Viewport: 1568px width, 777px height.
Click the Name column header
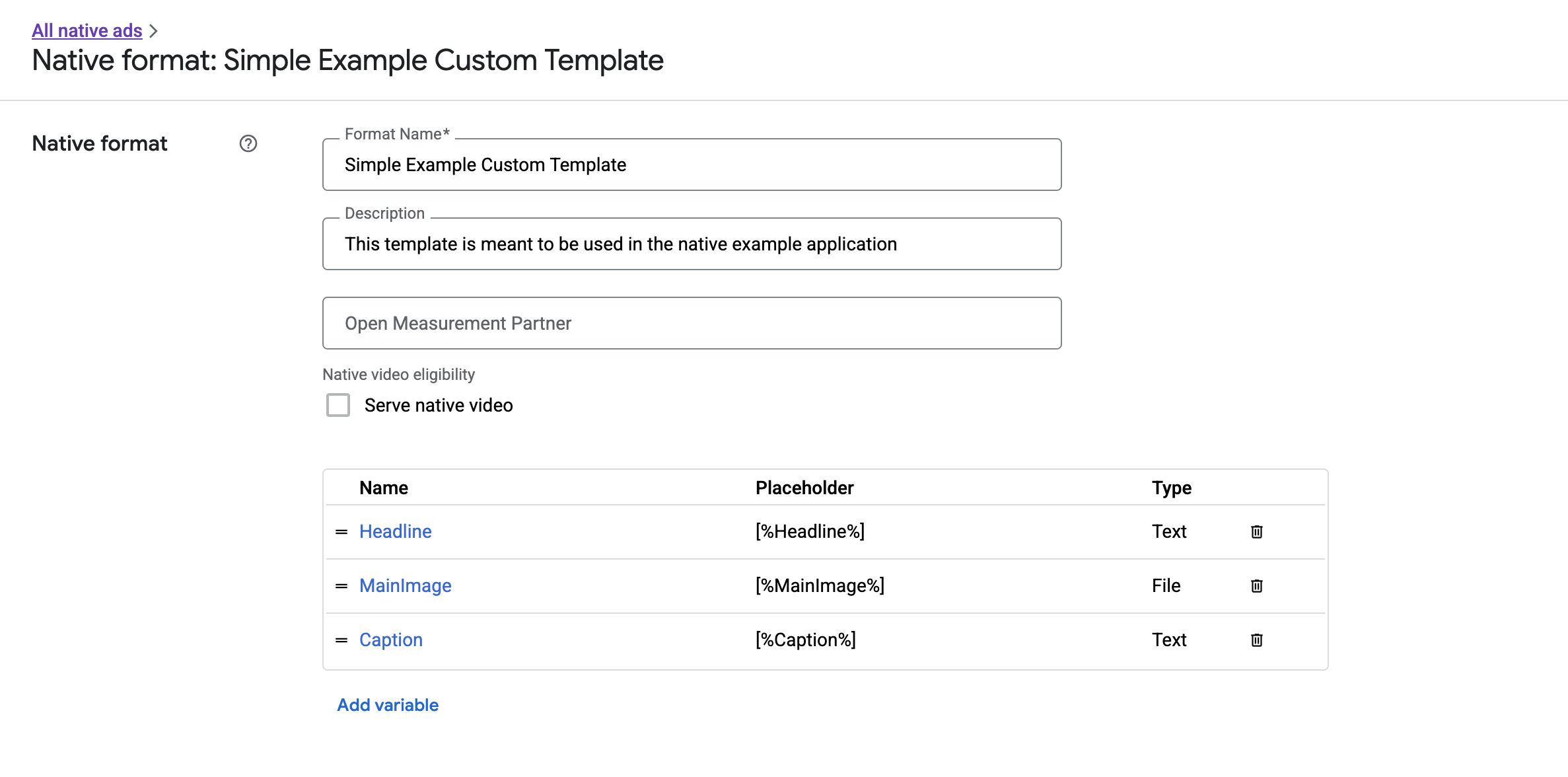point(384,488)
